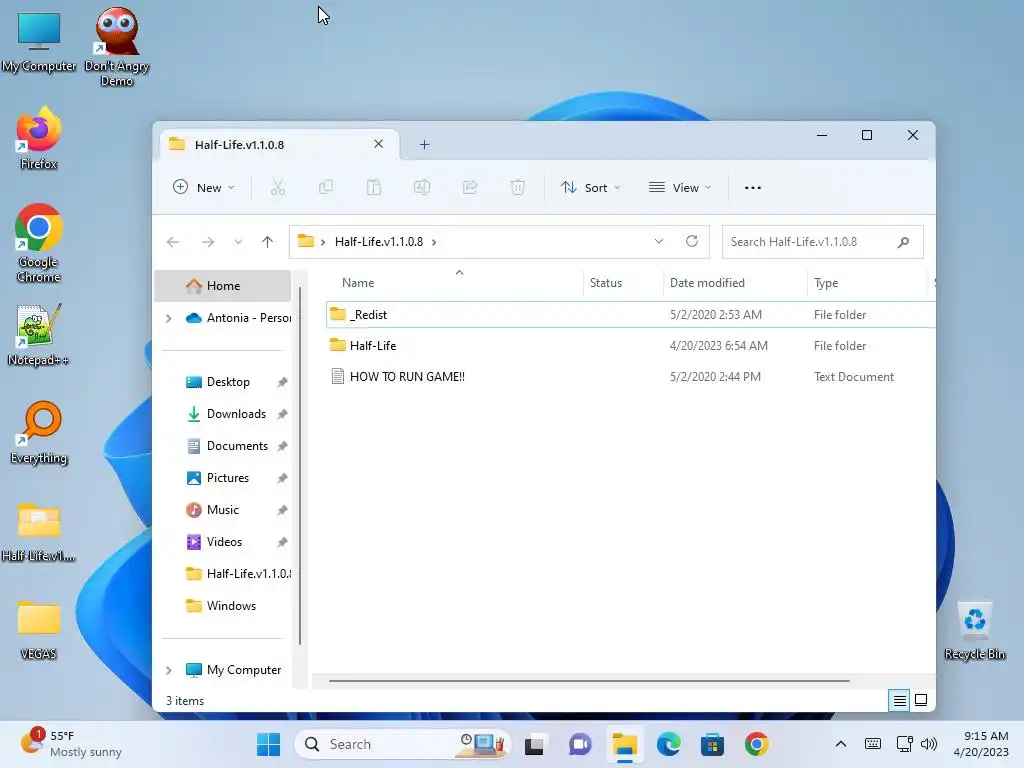The width and height of the screenshot is (1024, 768).
Task: Open the View dropdown menu
Action: tap(680, 188)
